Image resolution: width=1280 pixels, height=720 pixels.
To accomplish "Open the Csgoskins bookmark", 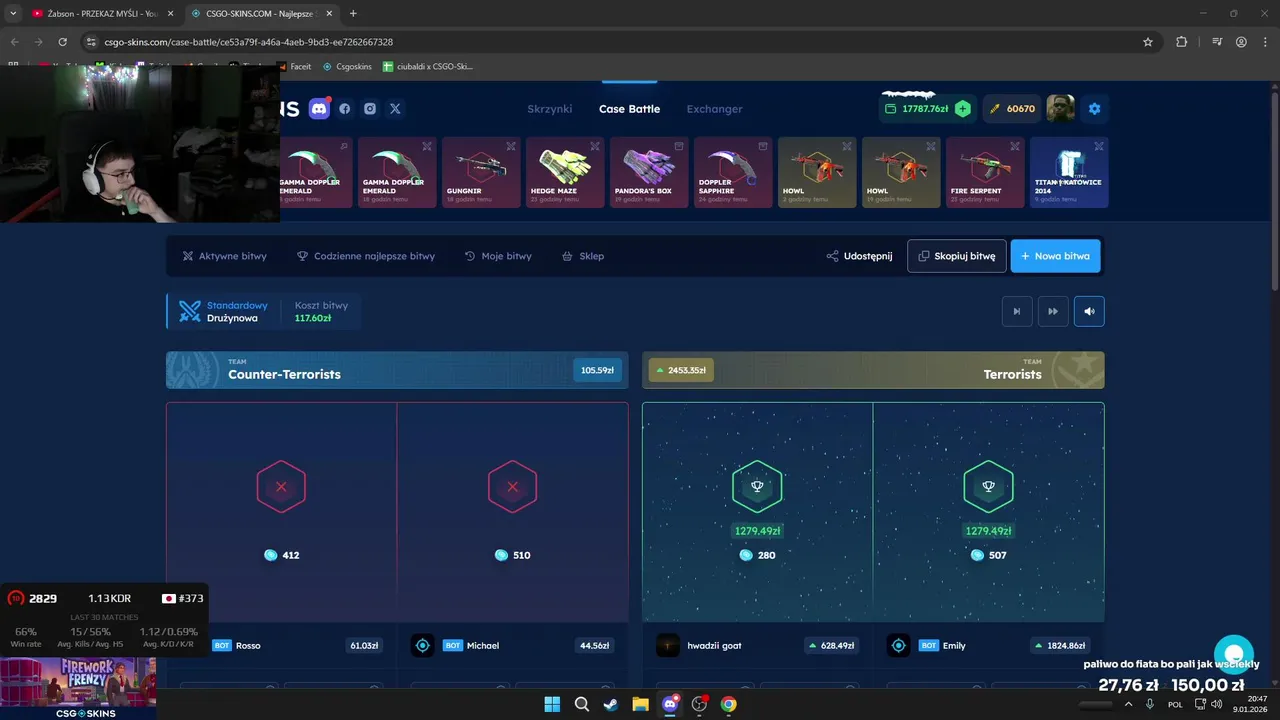I will point(347,66).
